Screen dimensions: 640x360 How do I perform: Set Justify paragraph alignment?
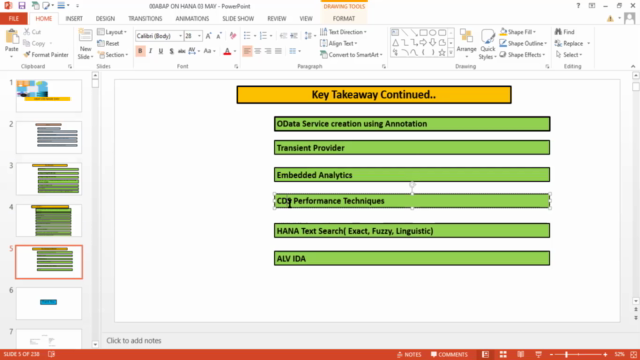278,51
